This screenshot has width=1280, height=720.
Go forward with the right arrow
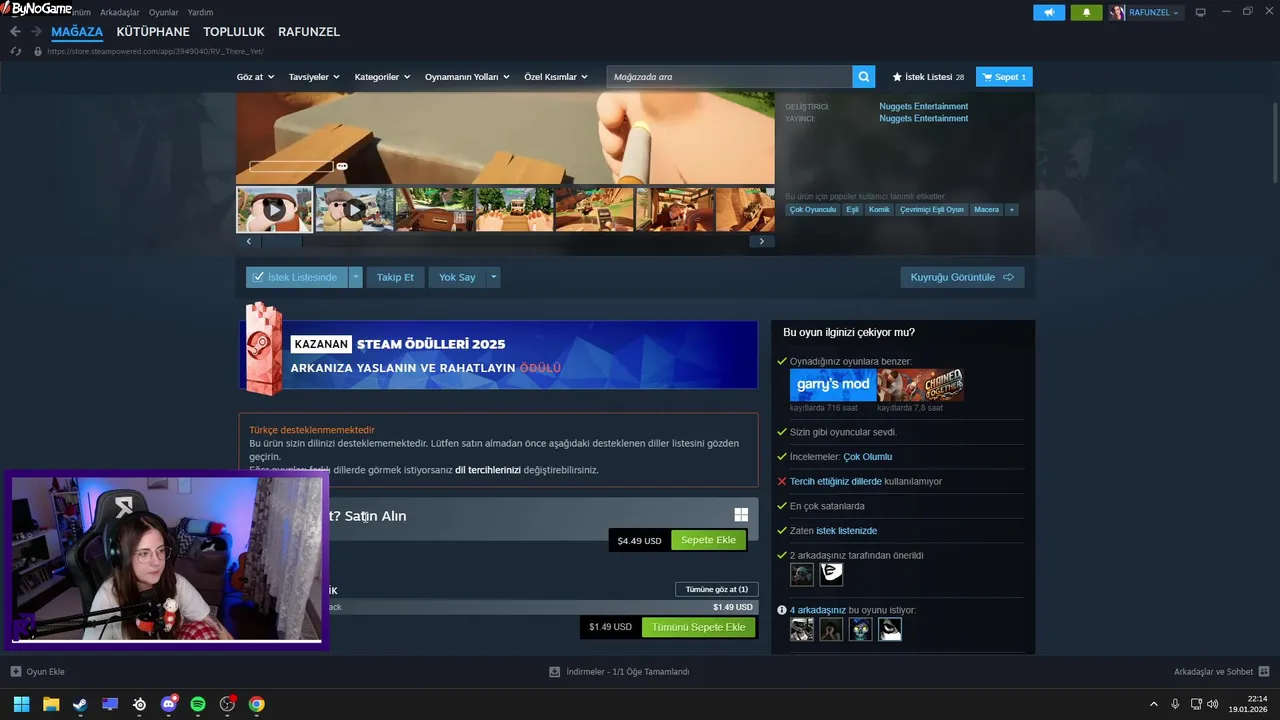pyautogui.click(x=36, y=32)
